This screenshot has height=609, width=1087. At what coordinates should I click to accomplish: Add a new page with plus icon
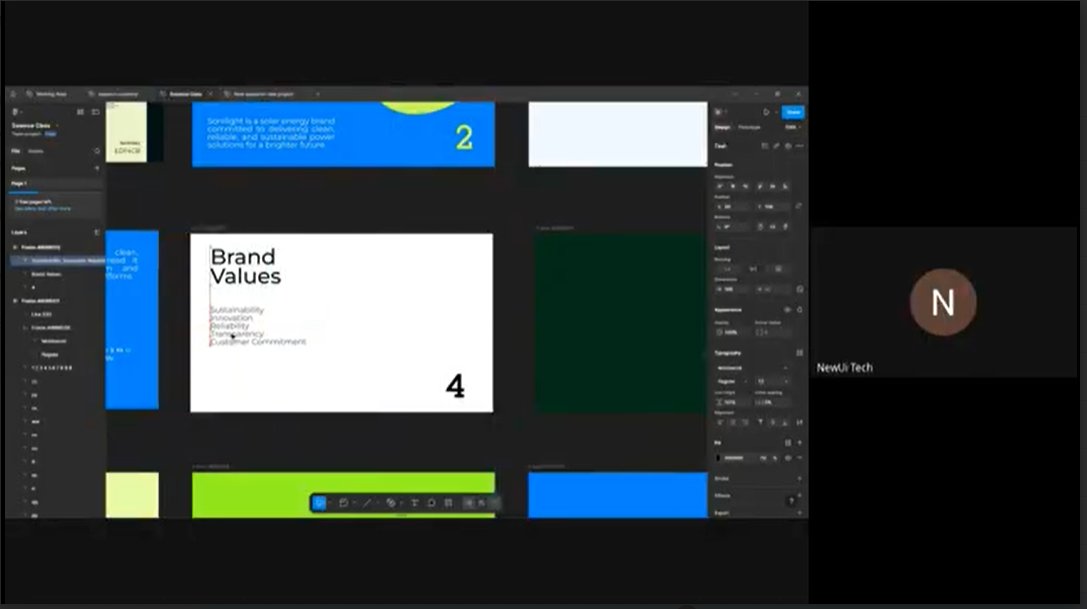coord(96,169)
